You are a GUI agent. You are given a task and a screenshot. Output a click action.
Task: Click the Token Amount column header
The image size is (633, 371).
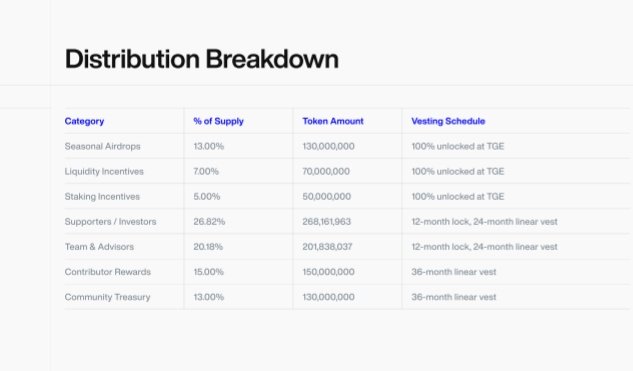(x=333, y=121)
